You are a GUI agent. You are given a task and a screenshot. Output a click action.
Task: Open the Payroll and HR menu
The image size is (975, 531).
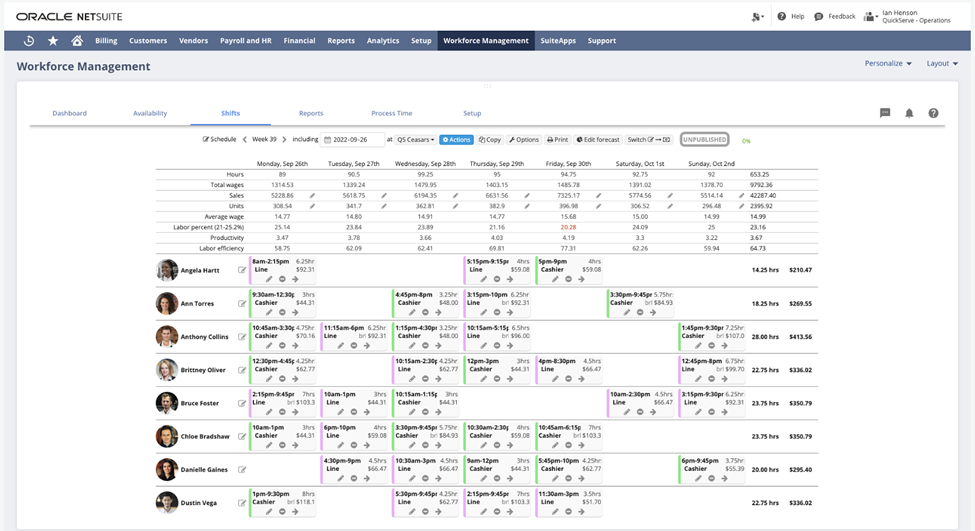click(245, 41)
